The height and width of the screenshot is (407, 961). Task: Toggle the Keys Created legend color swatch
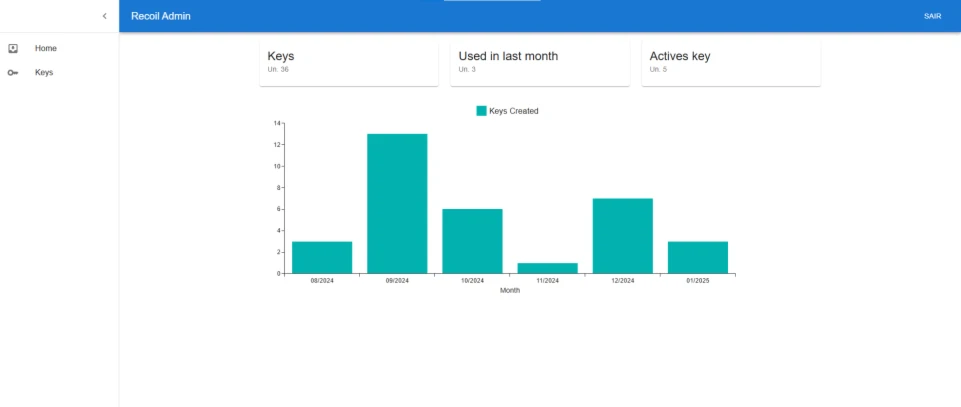coord(481,111)
